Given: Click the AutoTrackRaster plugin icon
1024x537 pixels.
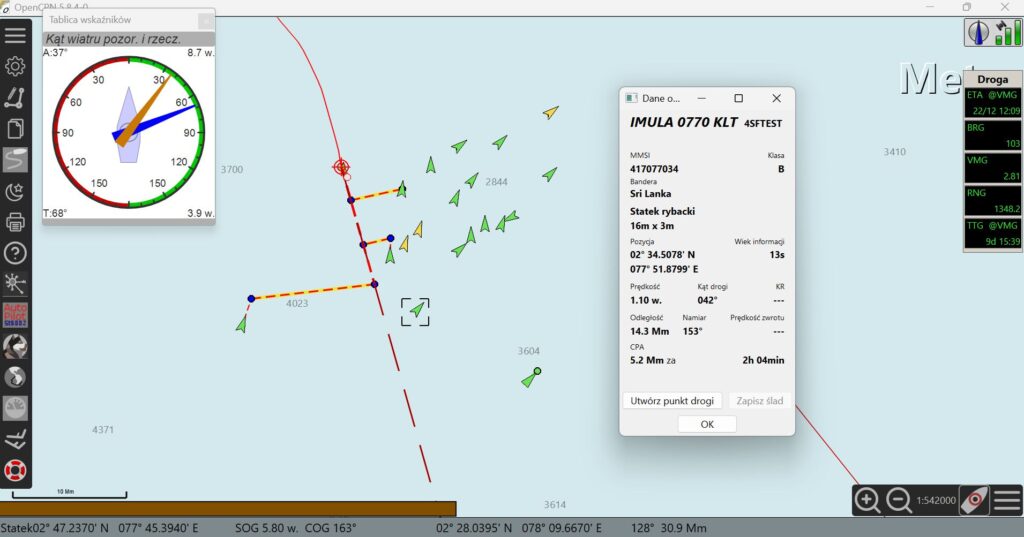Looking at the screenshot, I should tap(15, 315).
